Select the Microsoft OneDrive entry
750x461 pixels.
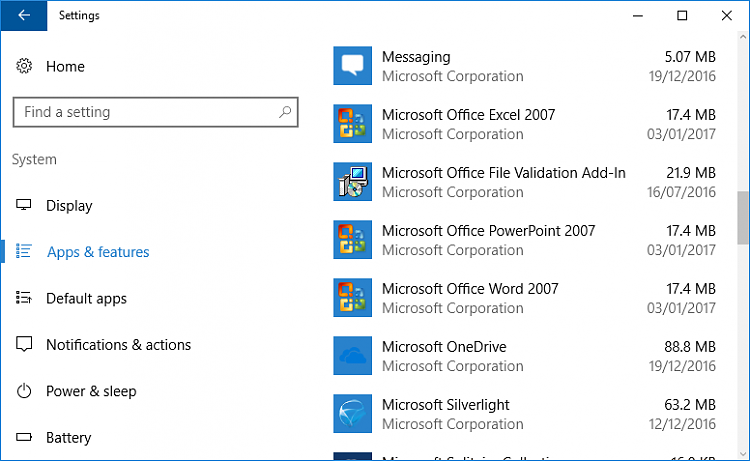tap(525, 355)
